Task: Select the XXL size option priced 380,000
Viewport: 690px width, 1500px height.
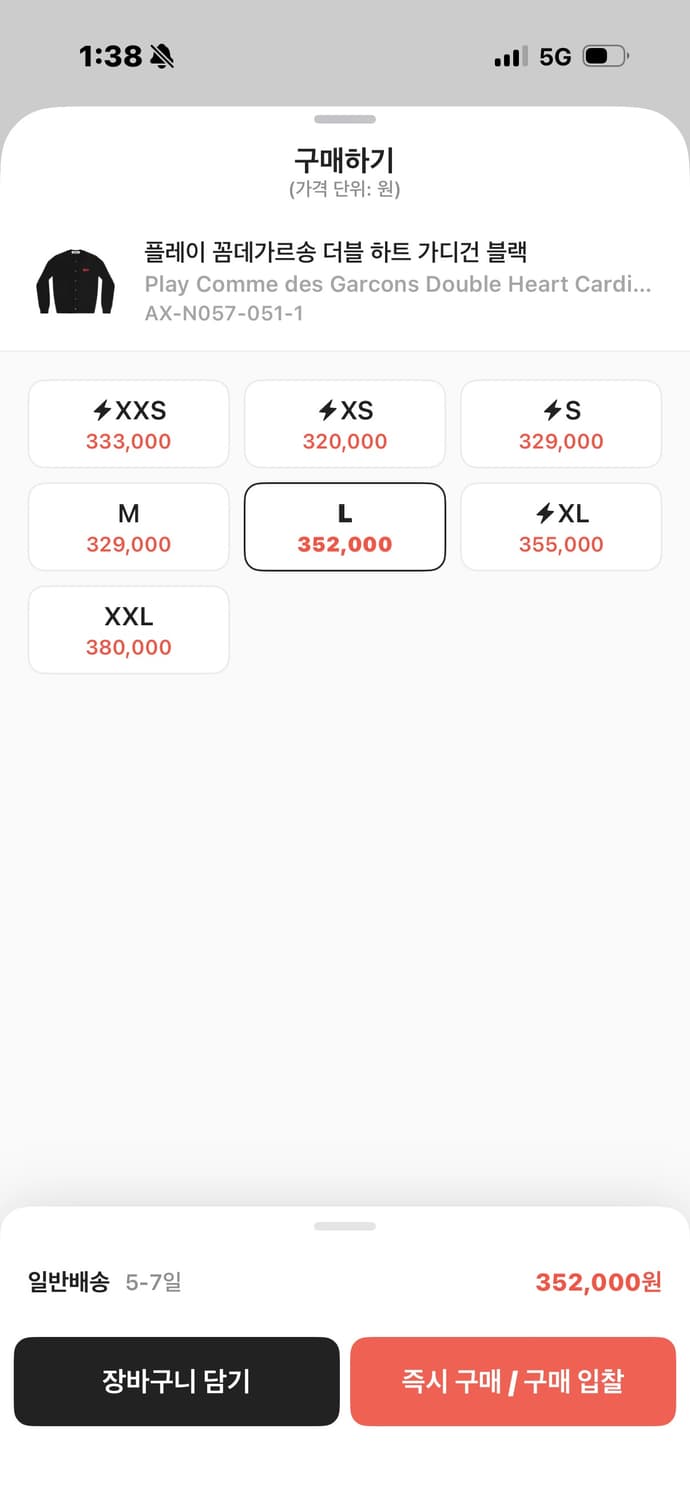Action: pyautogui.click(x=128, y=629)
